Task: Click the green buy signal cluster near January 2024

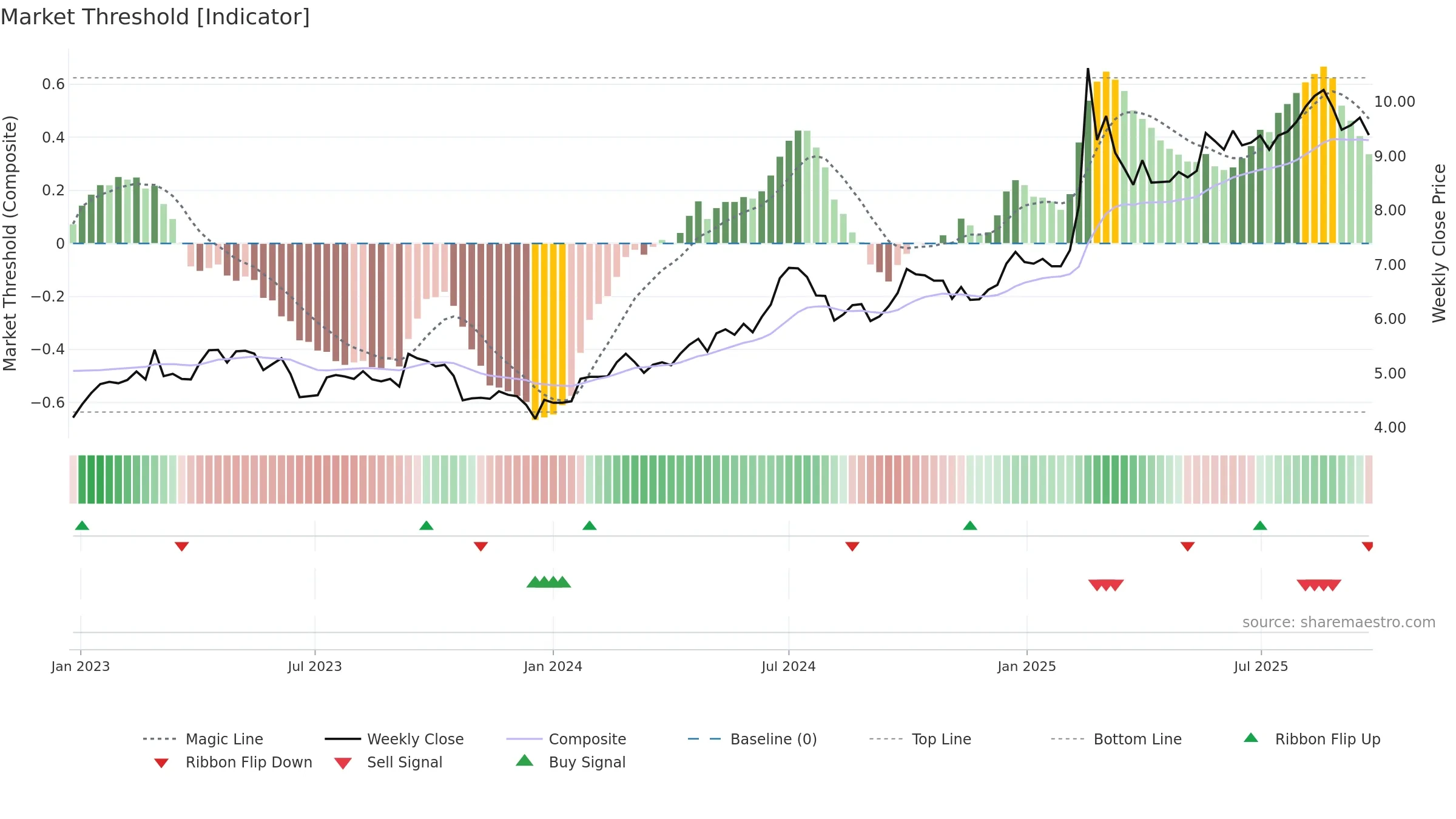Action: point(548,582)
